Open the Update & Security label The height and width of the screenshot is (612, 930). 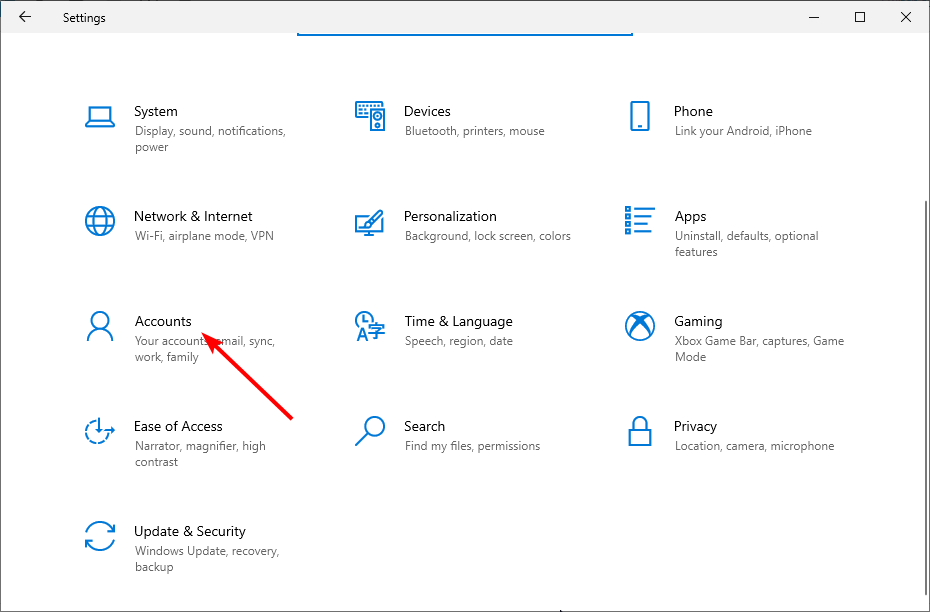pyautogui.click(x=189, y=531)
